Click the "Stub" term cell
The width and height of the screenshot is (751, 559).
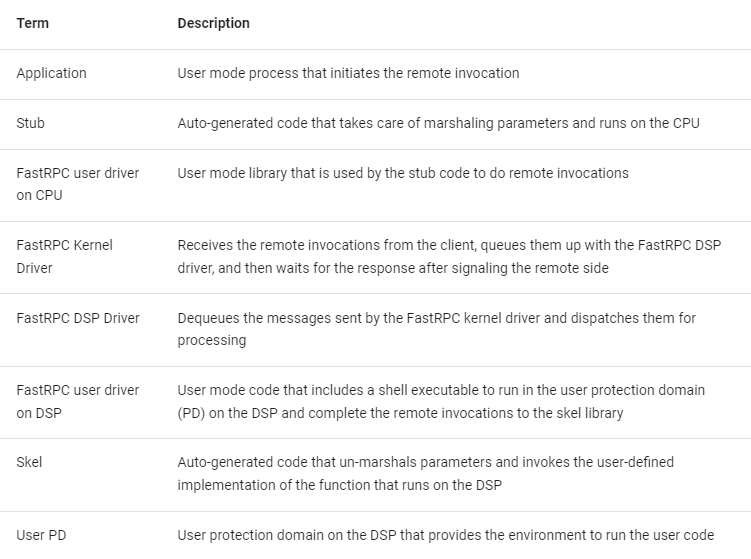click(x=30, y=123)
